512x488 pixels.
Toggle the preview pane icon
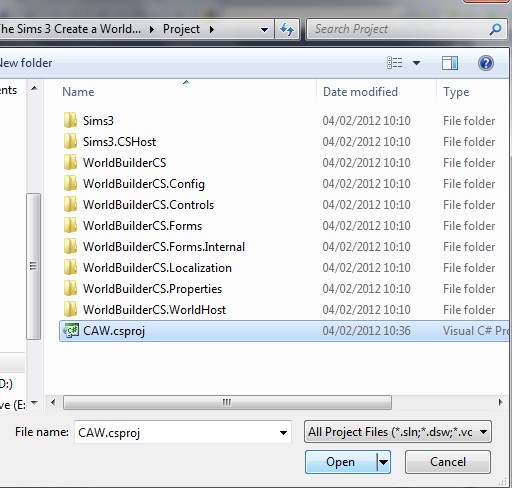tap(450, 63)
